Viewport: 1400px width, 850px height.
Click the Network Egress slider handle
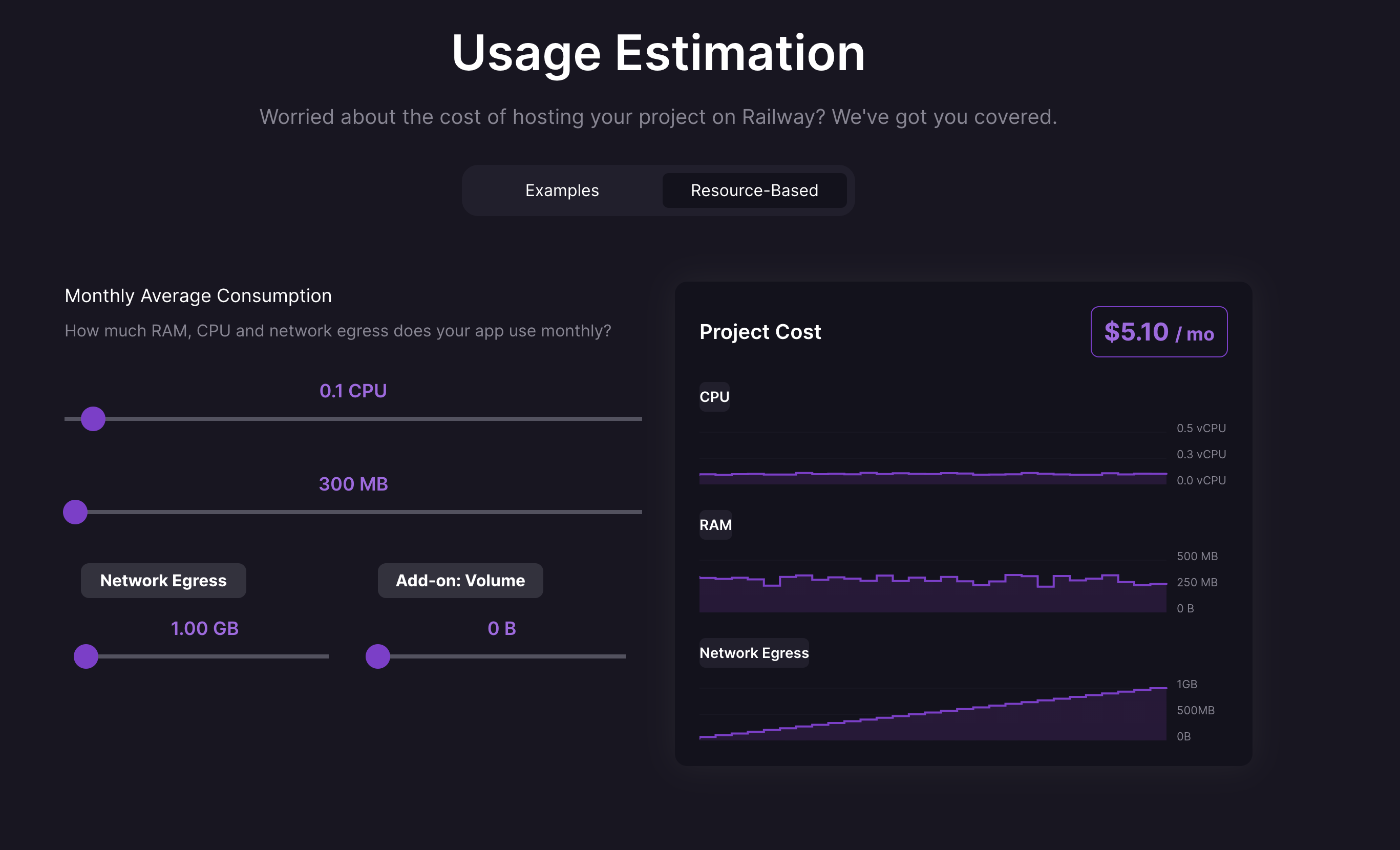(86, 656)
